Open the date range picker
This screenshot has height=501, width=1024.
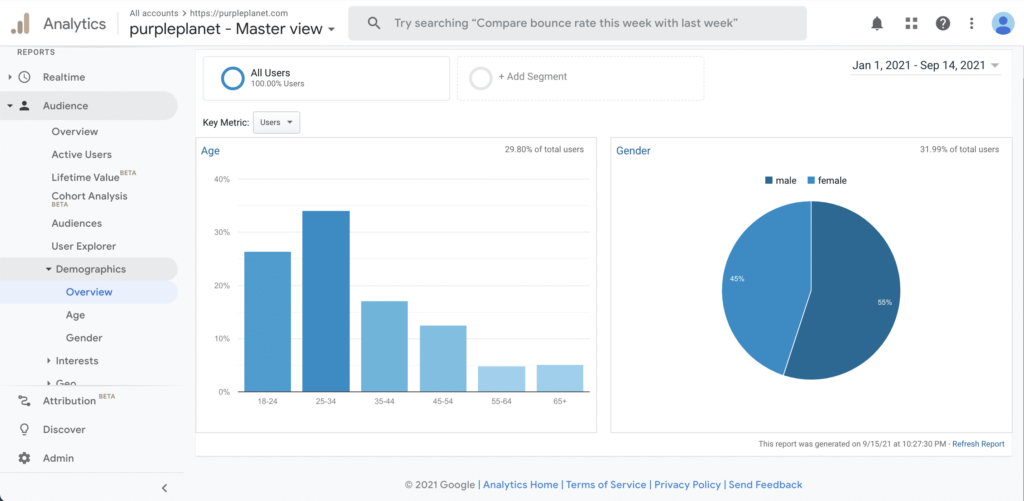(925, 65)
